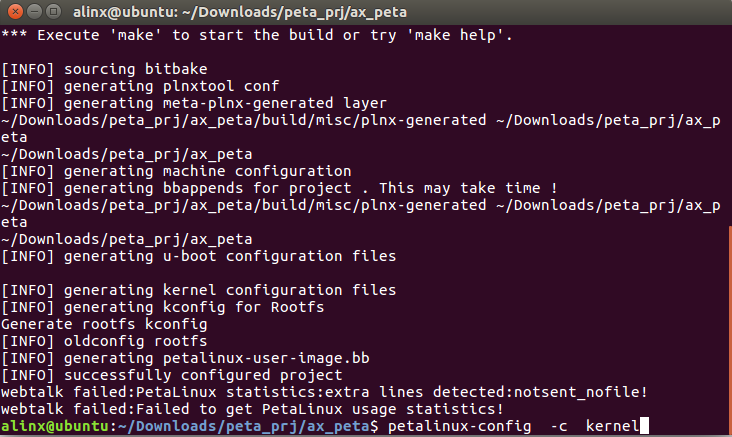Click the "oldconfig rootfs" info line
This screenshot has height=437, width=732.
pyautogui.click(x=104, y=341)
